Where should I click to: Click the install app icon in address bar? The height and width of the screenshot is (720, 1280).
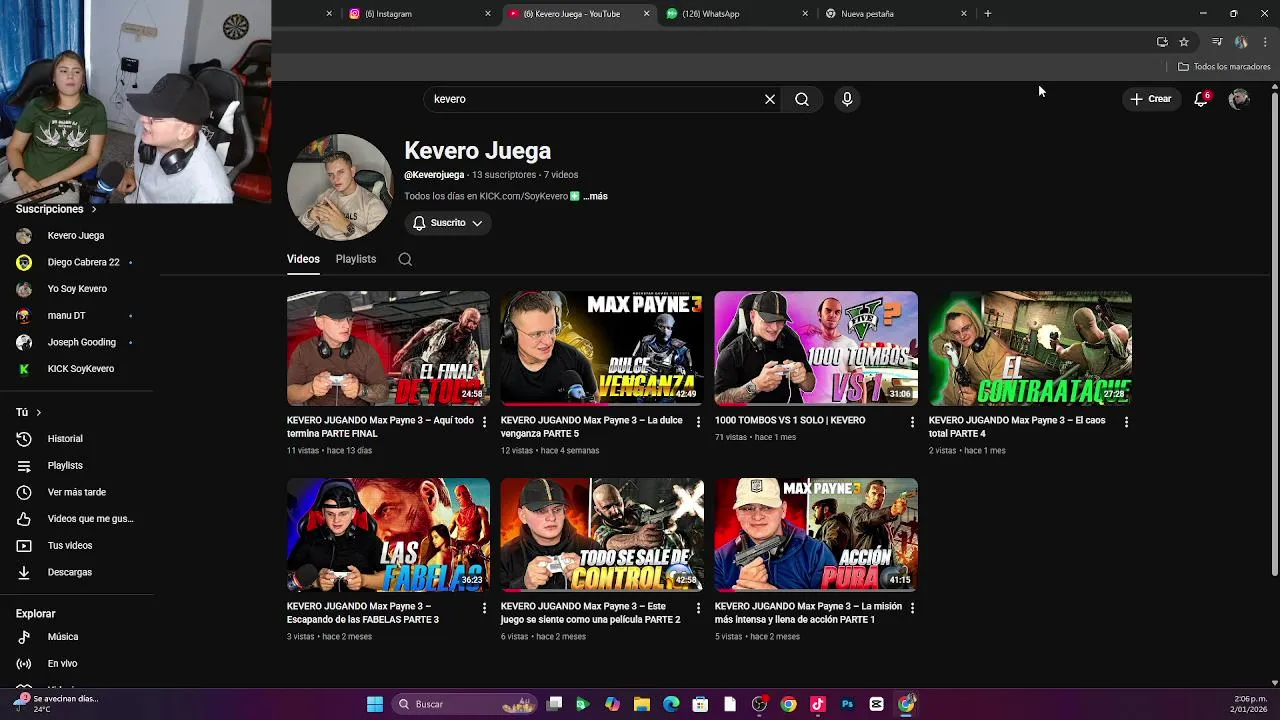coord(1162,42)
